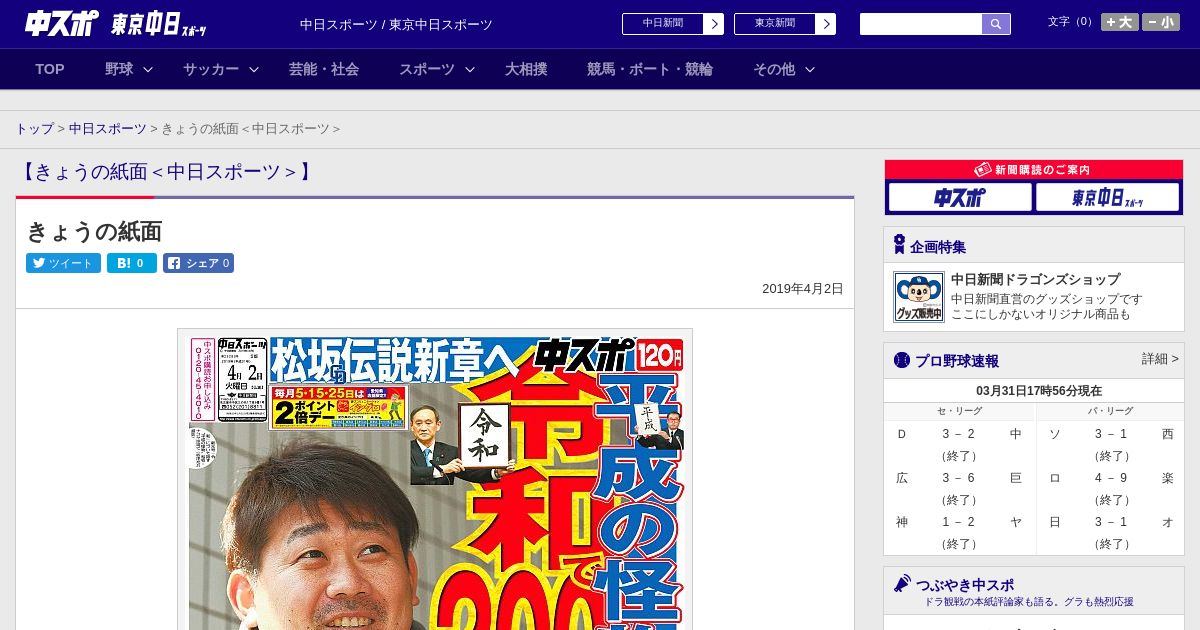Click the 企画特集 ribbon icon

pos(898,245)
